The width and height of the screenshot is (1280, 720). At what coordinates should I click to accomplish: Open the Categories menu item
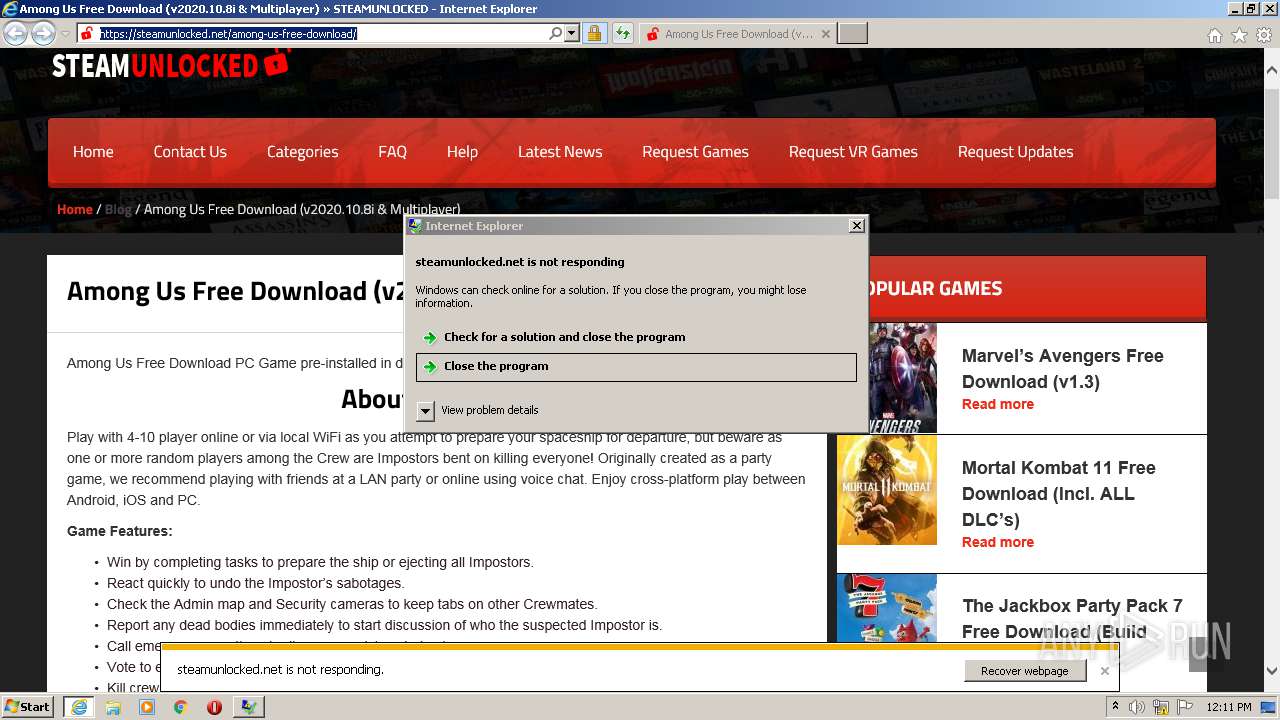click(x=302, y=152)
